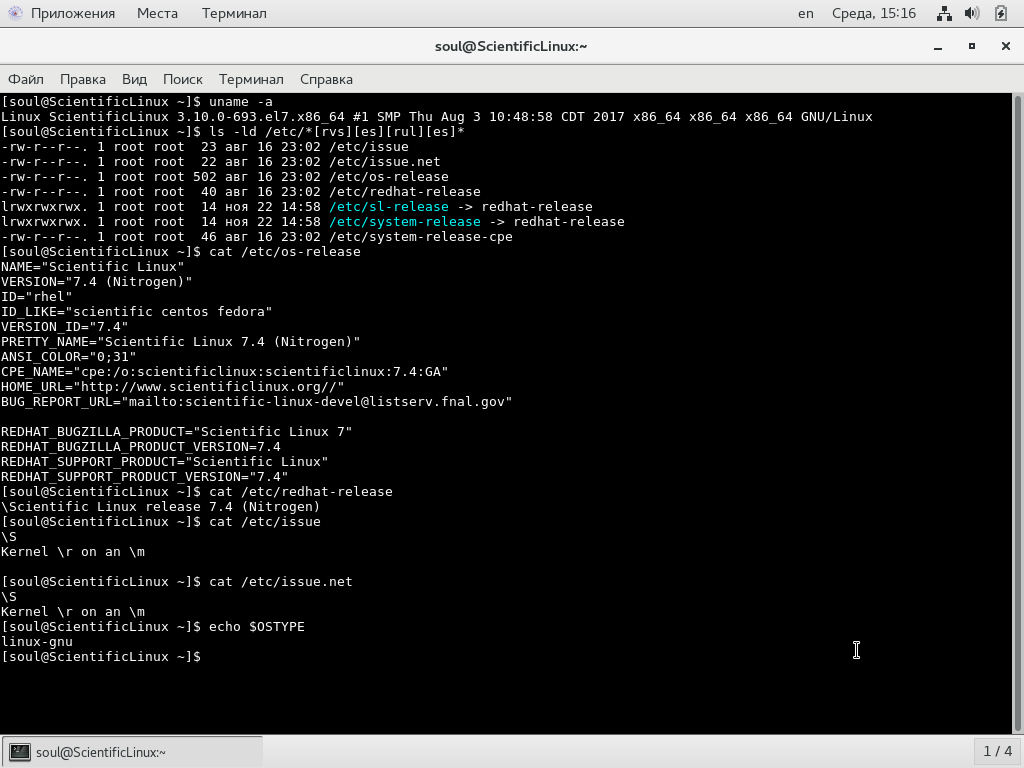Close the terminal window

tap(1006, 46)
